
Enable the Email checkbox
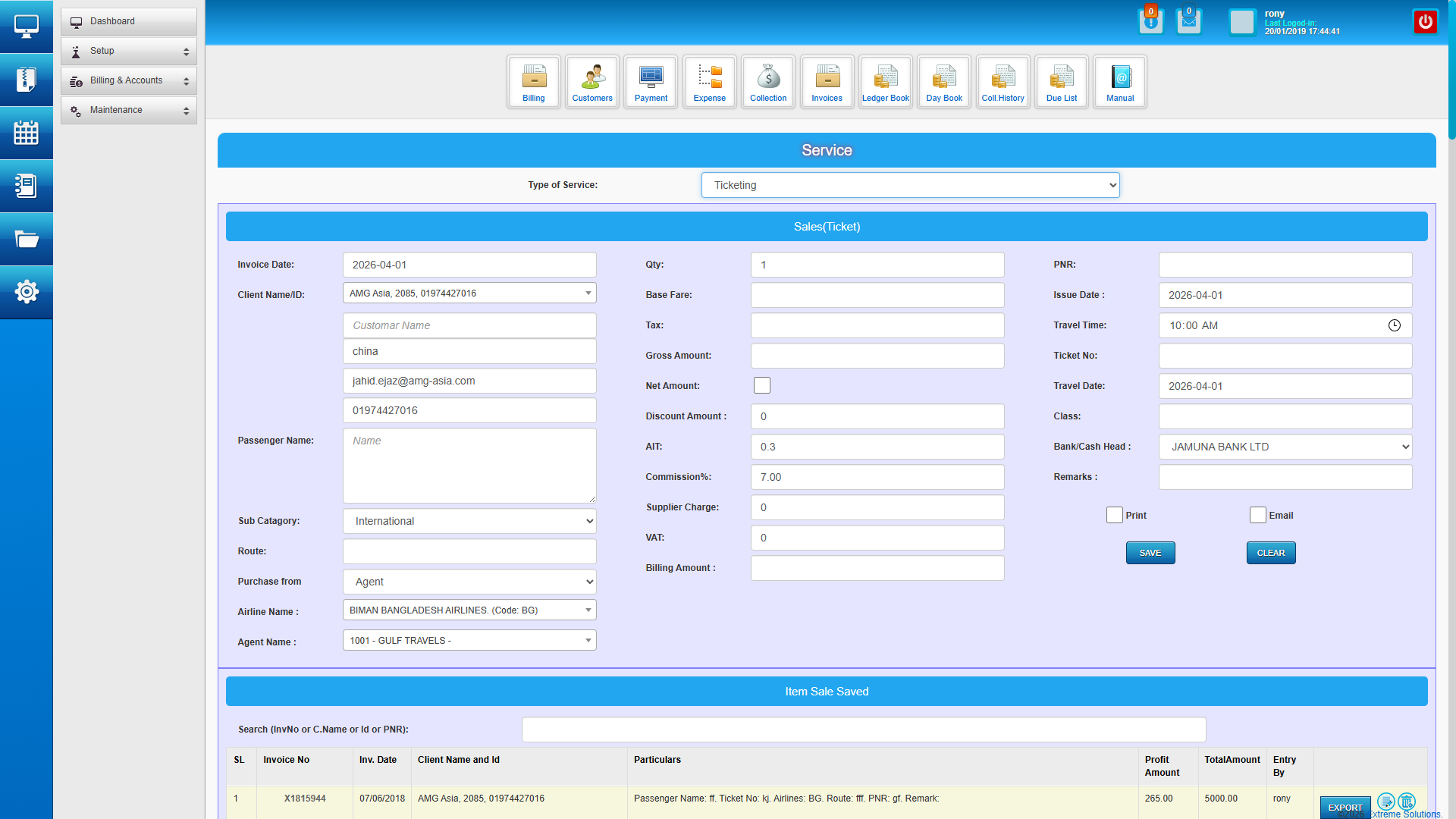point(1257,516)
